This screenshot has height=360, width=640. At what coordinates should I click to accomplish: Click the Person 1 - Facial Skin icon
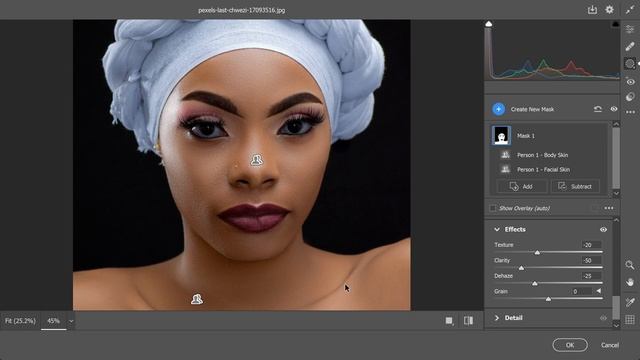505,169
